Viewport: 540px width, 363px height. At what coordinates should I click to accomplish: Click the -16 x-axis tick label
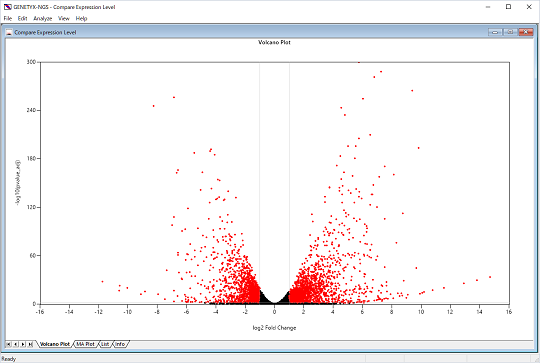(40, 312)
